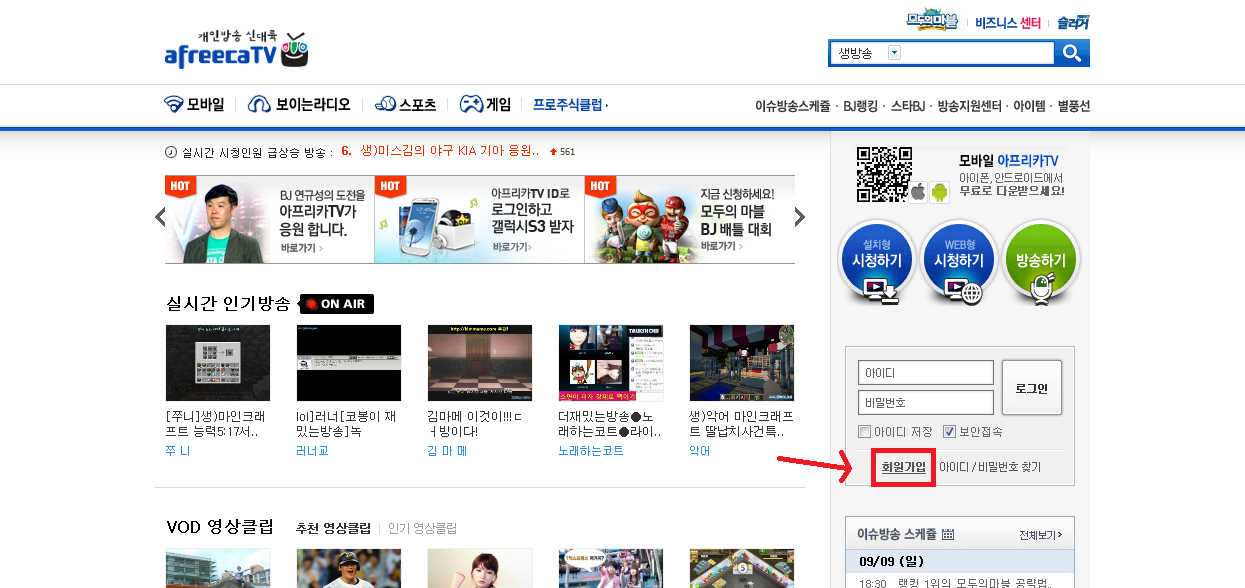
Task: Open the BJ name 노래하는코트
Action: [591, 451]
